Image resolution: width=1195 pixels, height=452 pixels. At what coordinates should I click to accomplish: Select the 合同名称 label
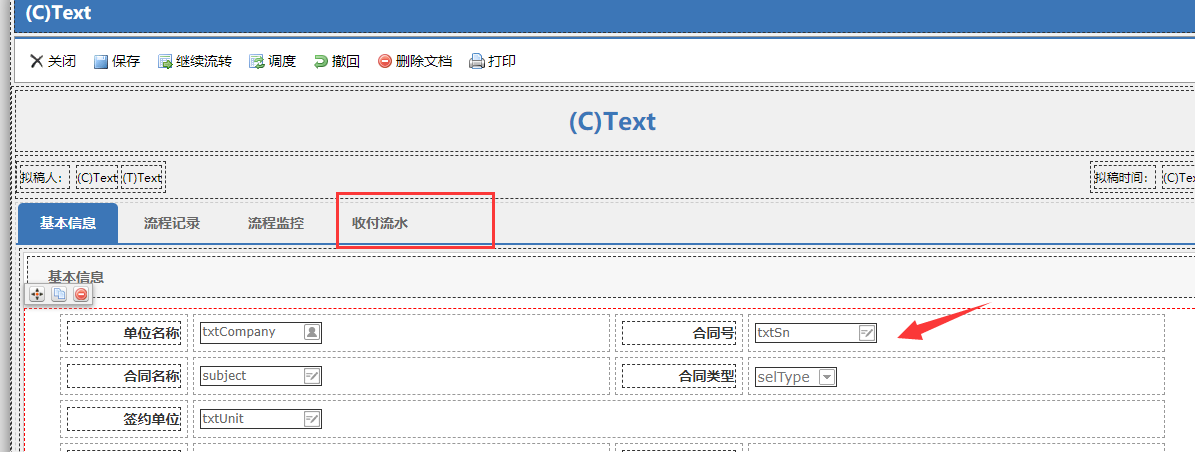pos(124,377)
